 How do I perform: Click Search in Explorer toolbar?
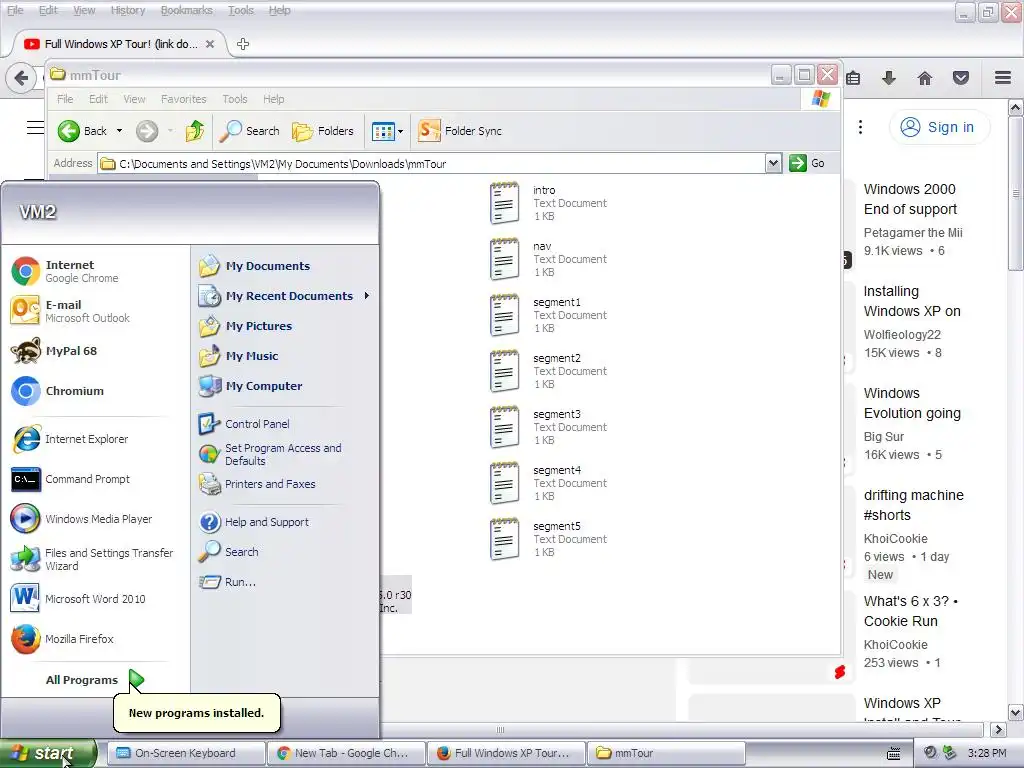point(249,131)
